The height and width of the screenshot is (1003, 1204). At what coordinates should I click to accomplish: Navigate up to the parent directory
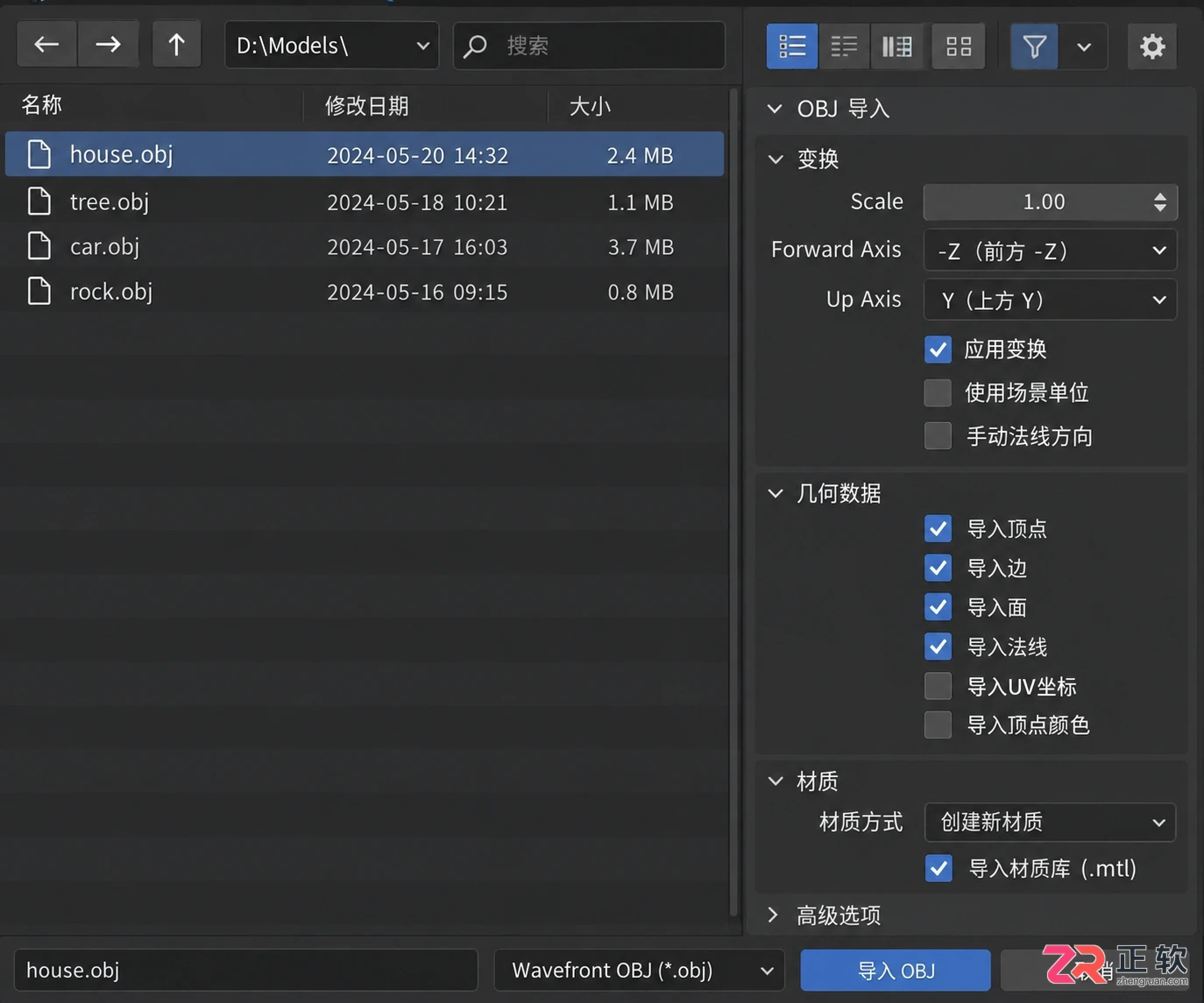[x=177, y=45]
